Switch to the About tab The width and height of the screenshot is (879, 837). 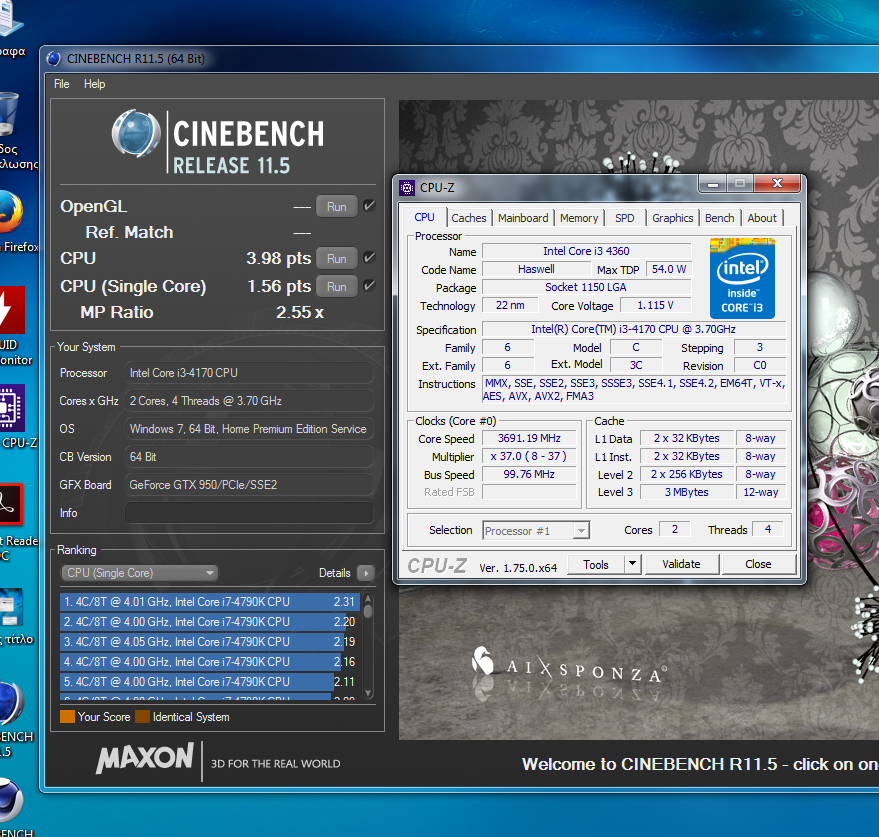click(762, 218)
